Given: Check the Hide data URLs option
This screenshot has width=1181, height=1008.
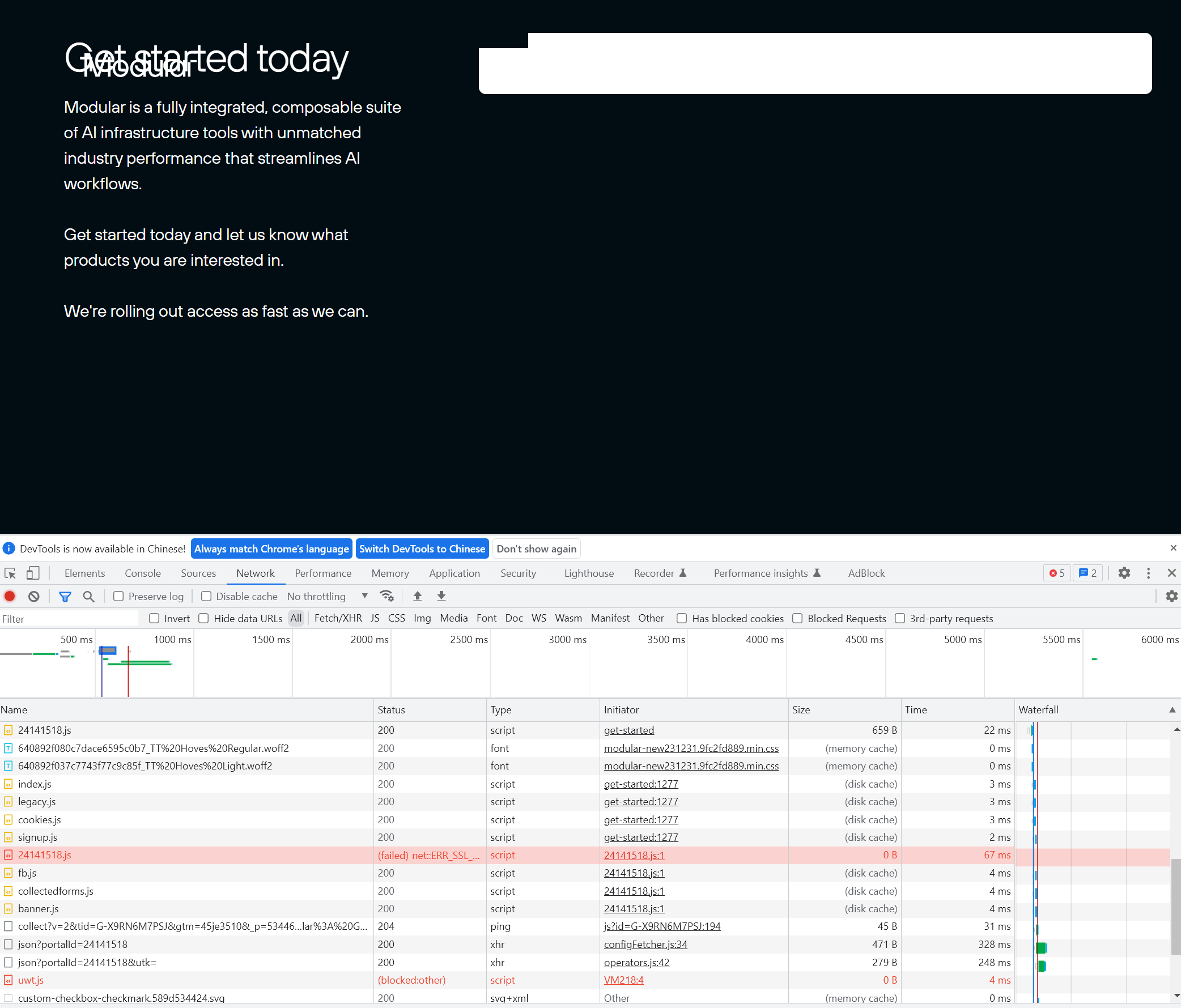Looking at the screenshot, I should tap(203, 618).
